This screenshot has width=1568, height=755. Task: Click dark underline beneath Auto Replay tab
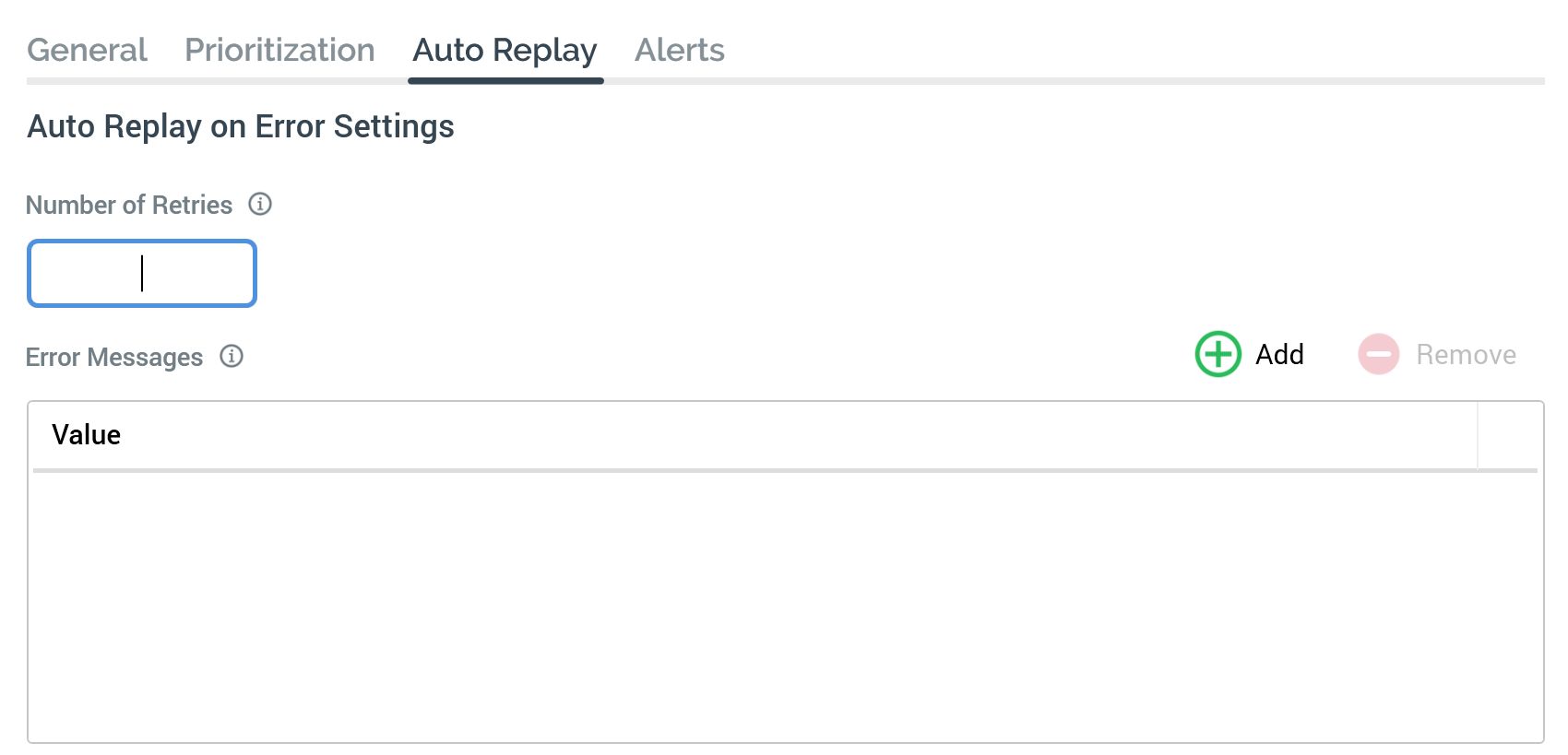click(505, 81)
